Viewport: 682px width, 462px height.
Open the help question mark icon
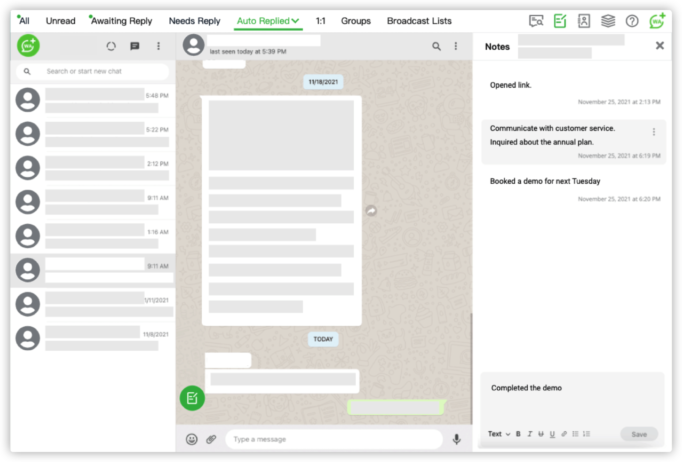click(x=632, y=20)
